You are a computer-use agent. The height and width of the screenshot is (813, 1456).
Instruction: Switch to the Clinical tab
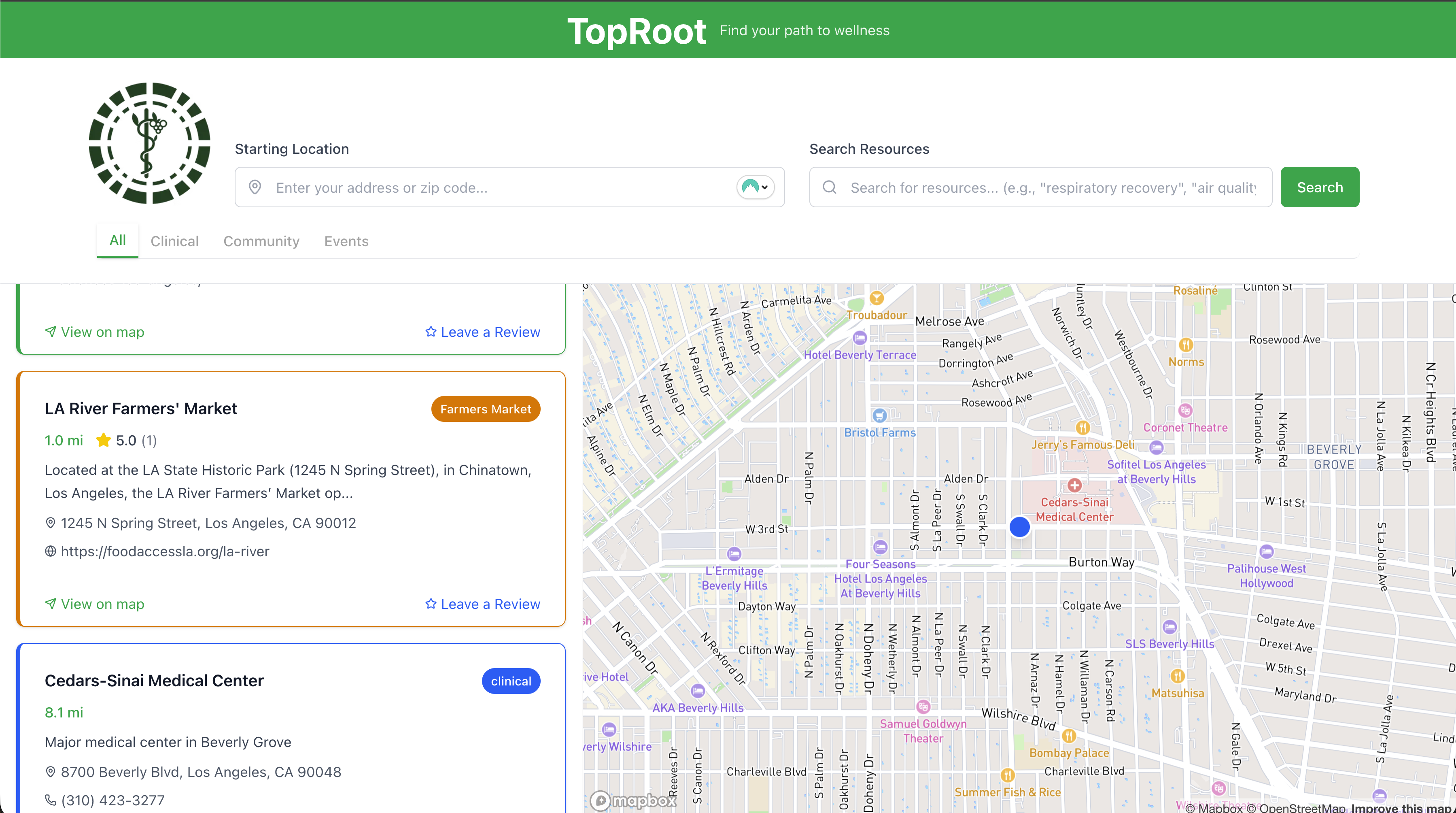(x=174, y=241)
